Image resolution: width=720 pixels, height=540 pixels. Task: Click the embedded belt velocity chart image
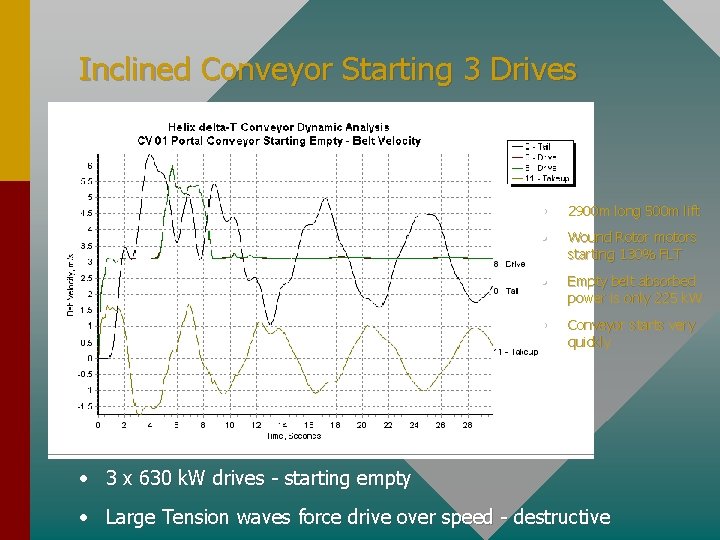pyautogui.click(x=321, y=280)
